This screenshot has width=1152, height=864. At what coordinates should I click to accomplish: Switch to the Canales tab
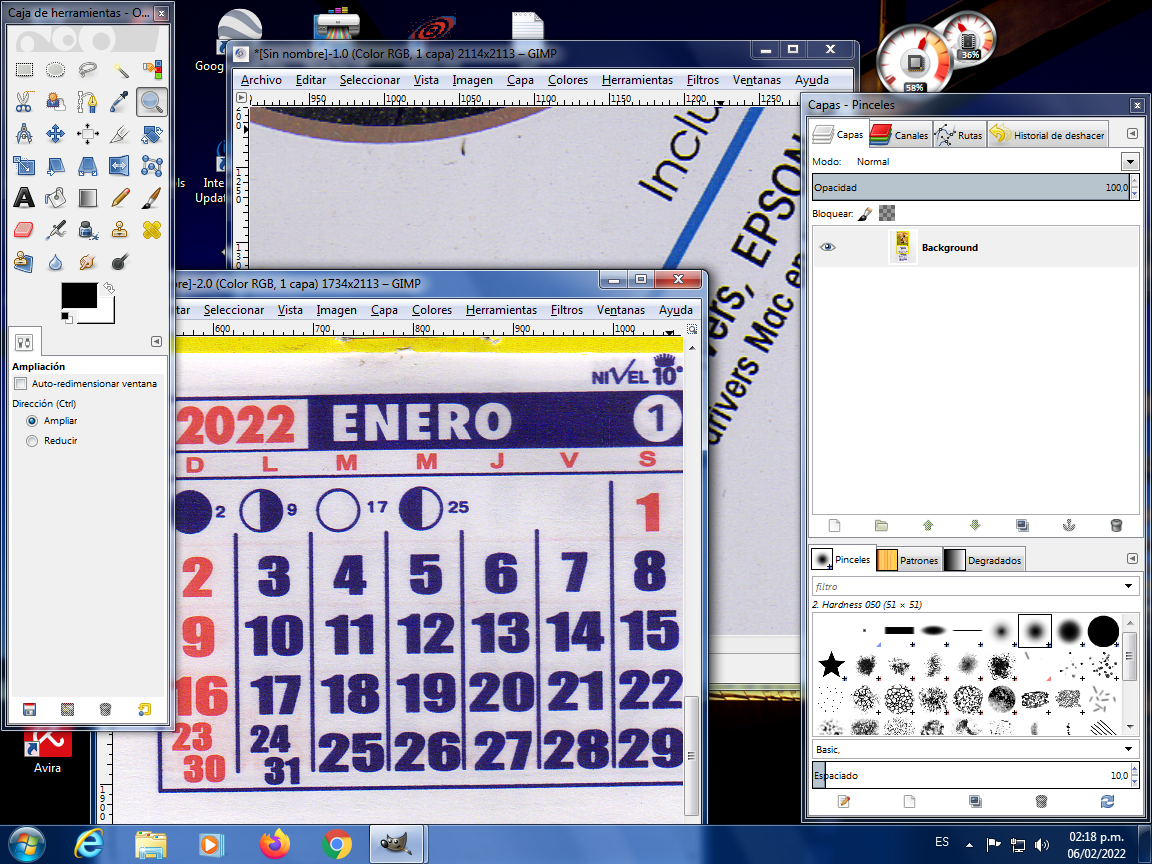(x=900, y=135)
